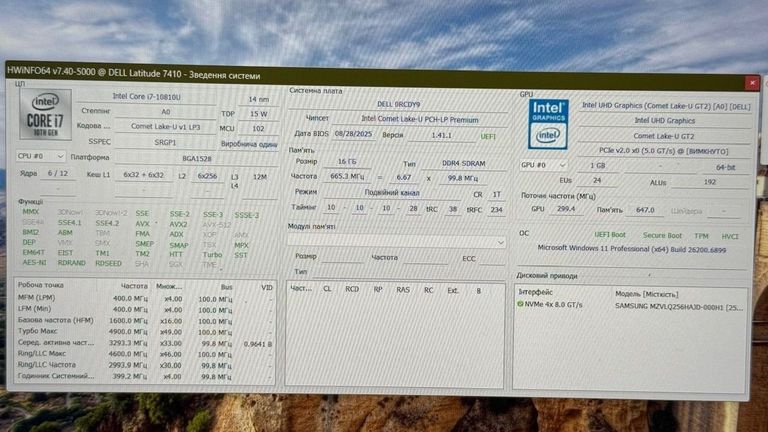Click the memory type DDR4 SDRAM
This screenshot has width=768, height=432.
click(x=463, y=163)
